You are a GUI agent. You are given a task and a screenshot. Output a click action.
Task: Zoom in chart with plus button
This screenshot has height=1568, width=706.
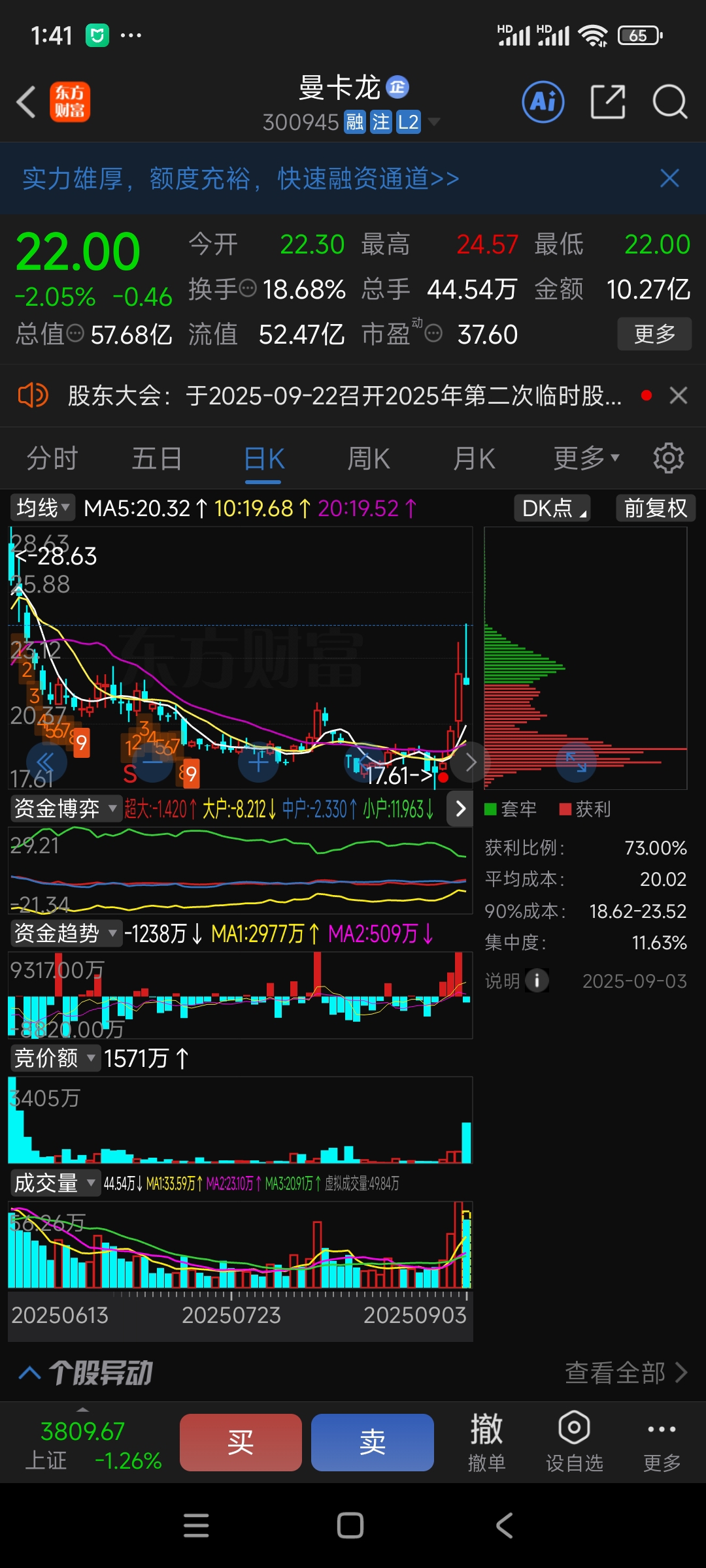(x=259, y=762)
